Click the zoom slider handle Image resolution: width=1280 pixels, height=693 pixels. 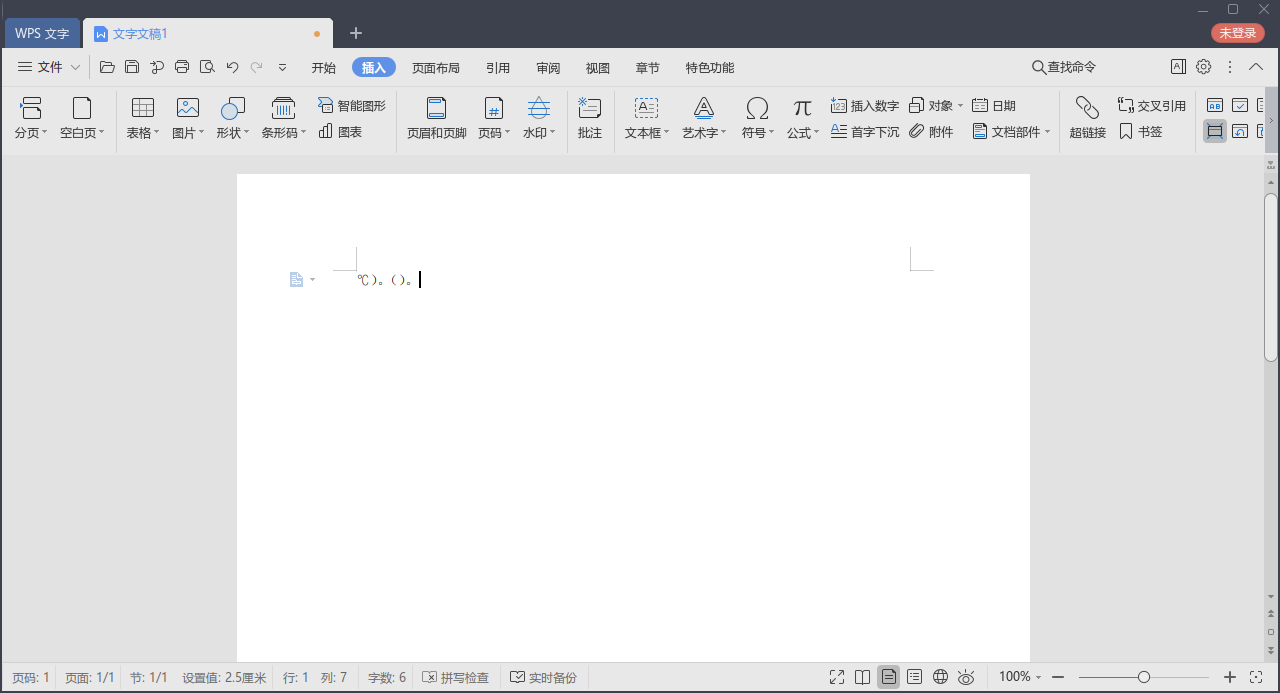click(1144, 677)
